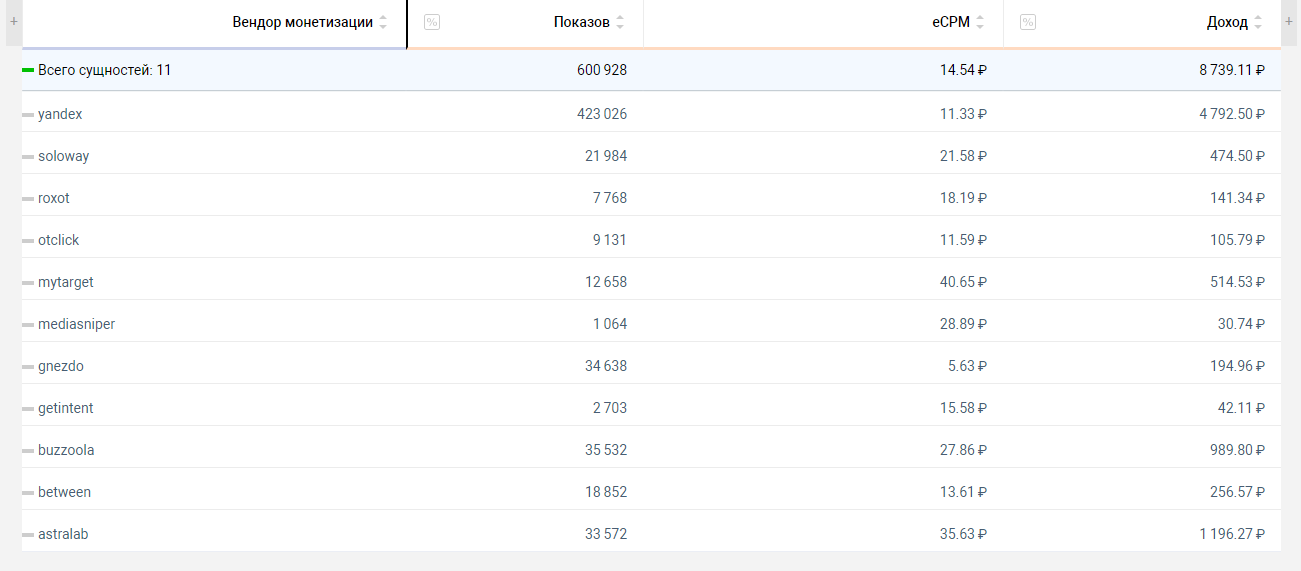Viewport: 1301px width, 571px height.
Task: Click the sort arrows next to Показов
Action: point(620,22)
